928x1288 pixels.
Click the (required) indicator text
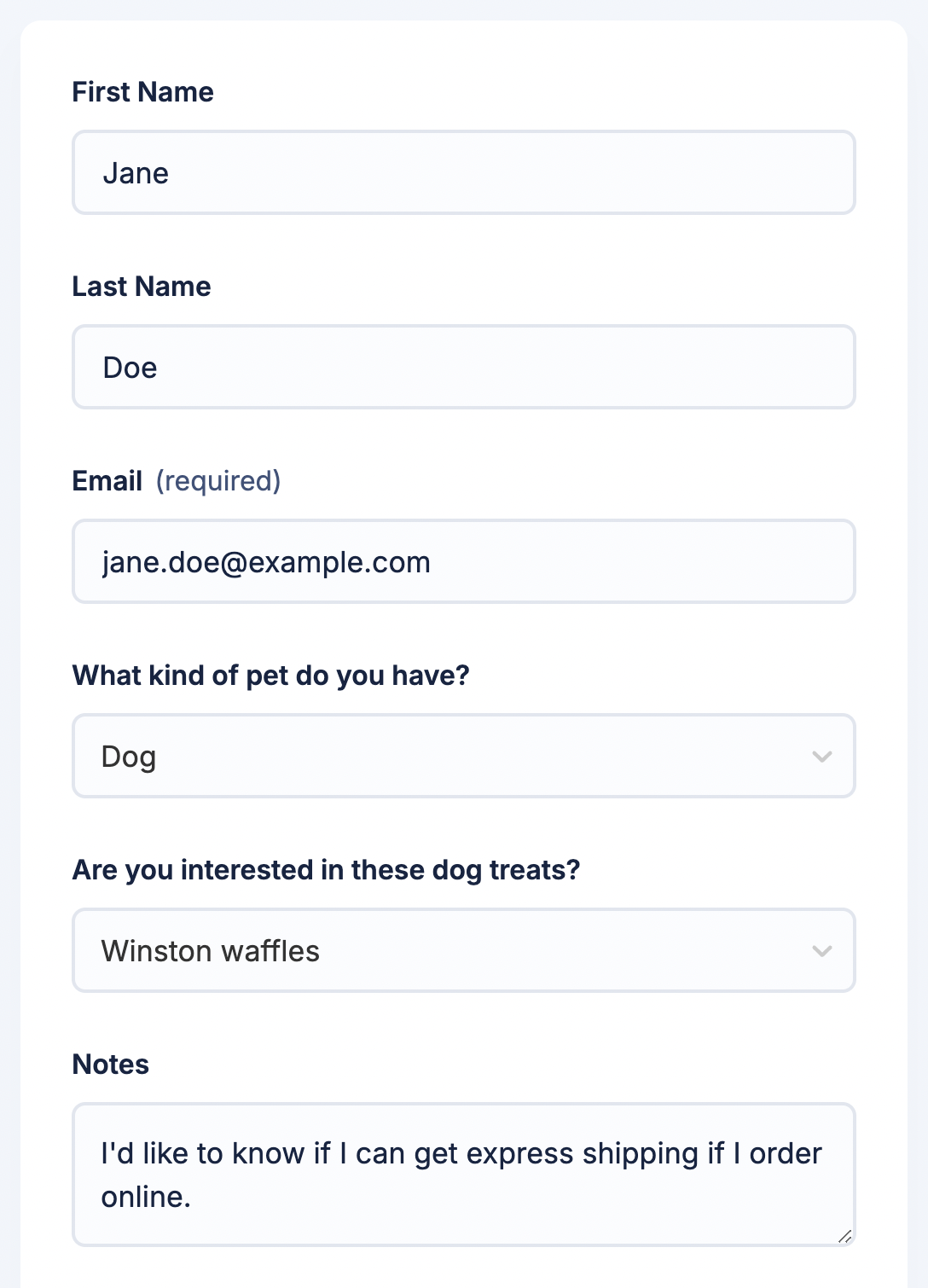(x=218, y=481)
